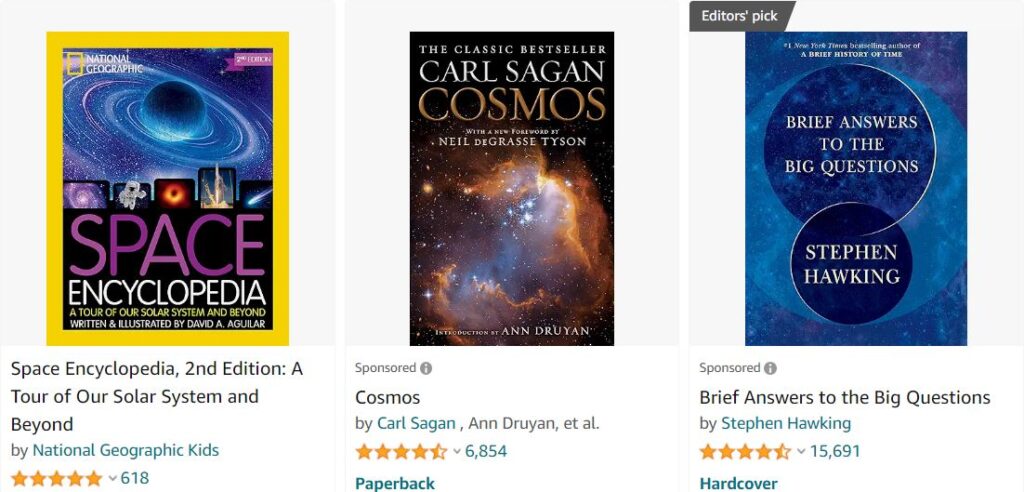This screenshot has height=492, width=1024.
Task: Open the Cosmos book cover image
Action: pyautogui.click(x=512, y=188)
